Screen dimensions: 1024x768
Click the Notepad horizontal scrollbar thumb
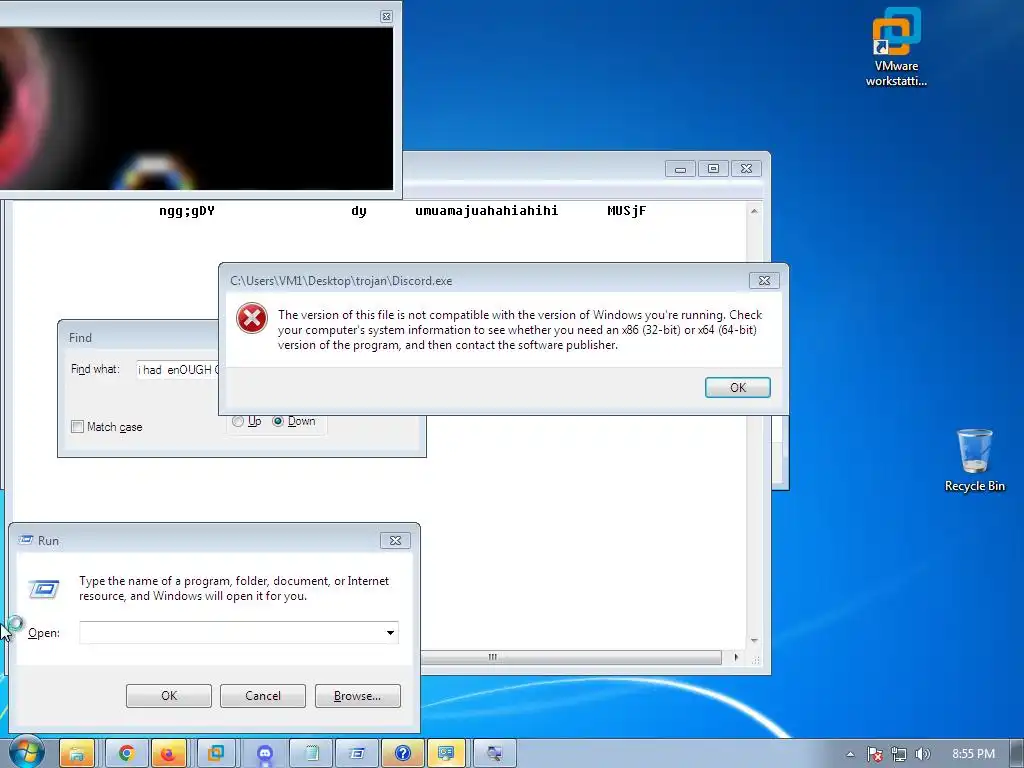(x=571, y=657)
